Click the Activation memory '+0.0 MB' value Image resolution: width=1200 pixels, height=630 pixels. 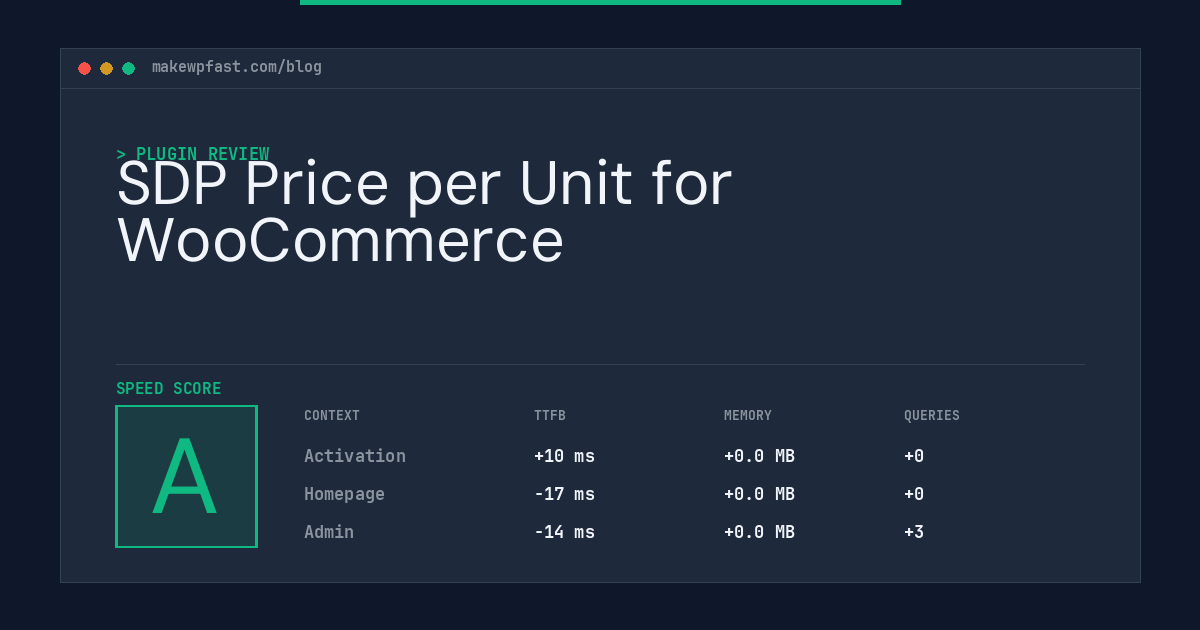tap(759, 456)
